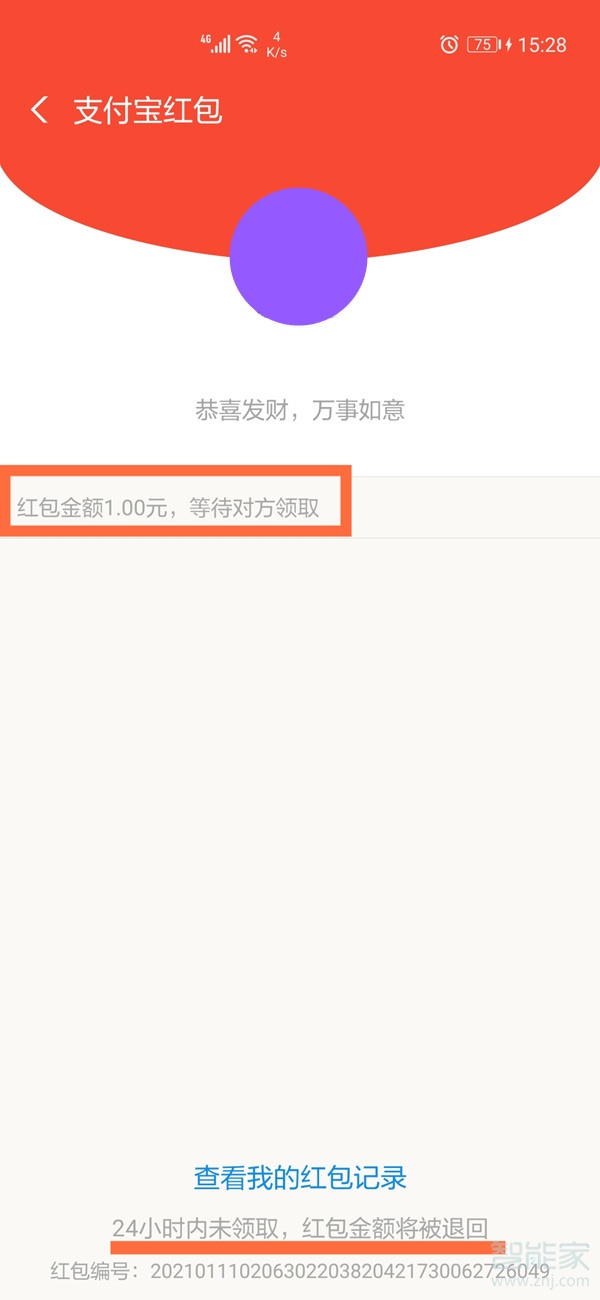
Task: Tap the 红包编号 serial number text
Action: click(x=300, y=1271)
